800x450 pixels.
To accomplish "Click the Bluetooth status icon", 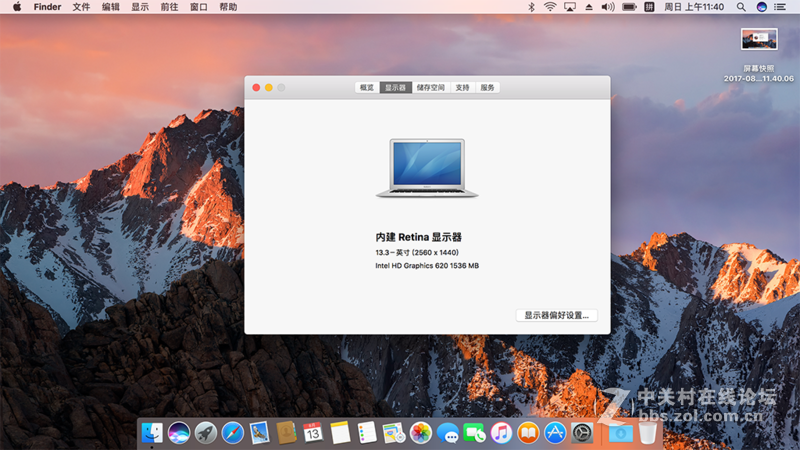I will pyautogui.click(x=531, y=7).
